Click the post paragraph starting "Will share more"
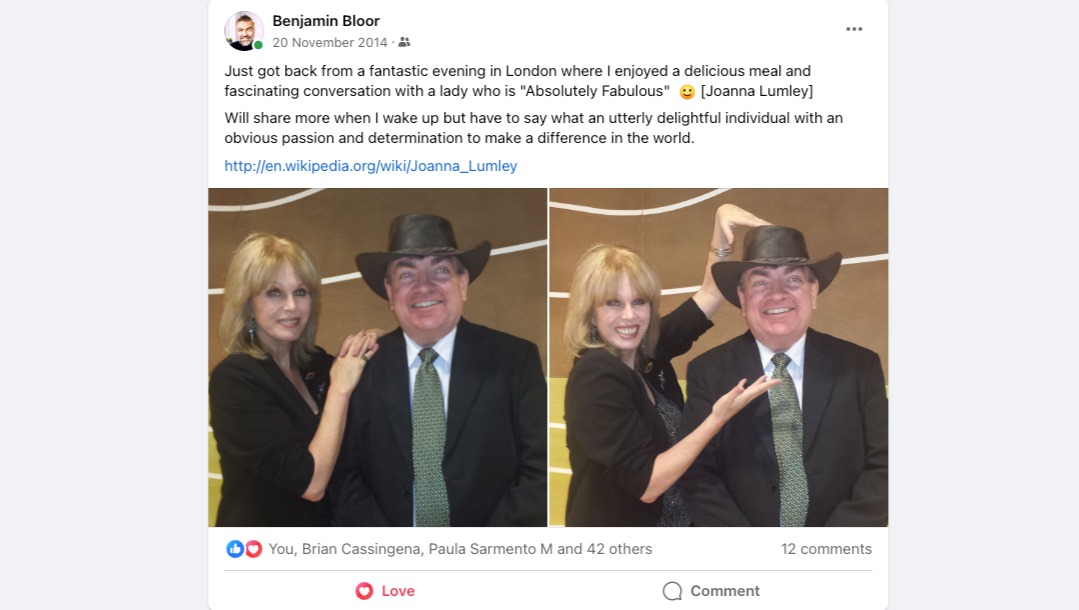This screenshot has height=610, width=1079. point(533,128)
